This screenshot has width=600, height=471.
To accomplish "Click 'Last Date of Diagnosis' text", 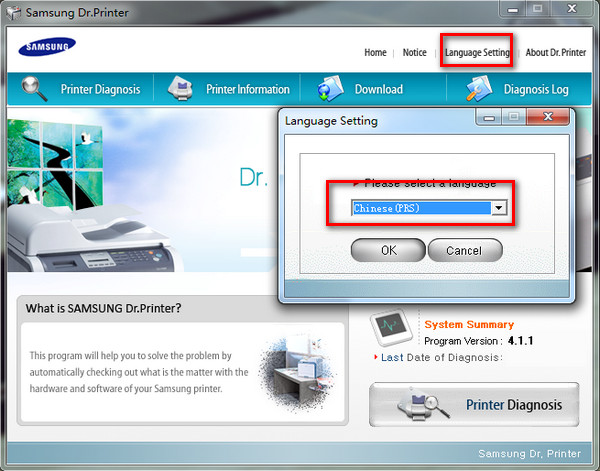I will [x=442, y=358].
